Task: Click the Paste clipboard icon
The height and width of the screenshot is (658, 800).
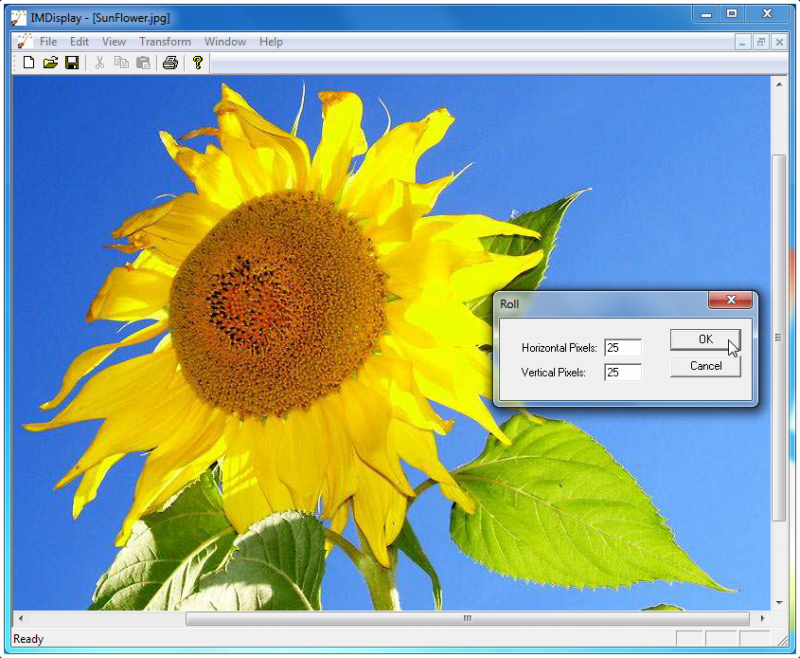Action: point(143,63)
